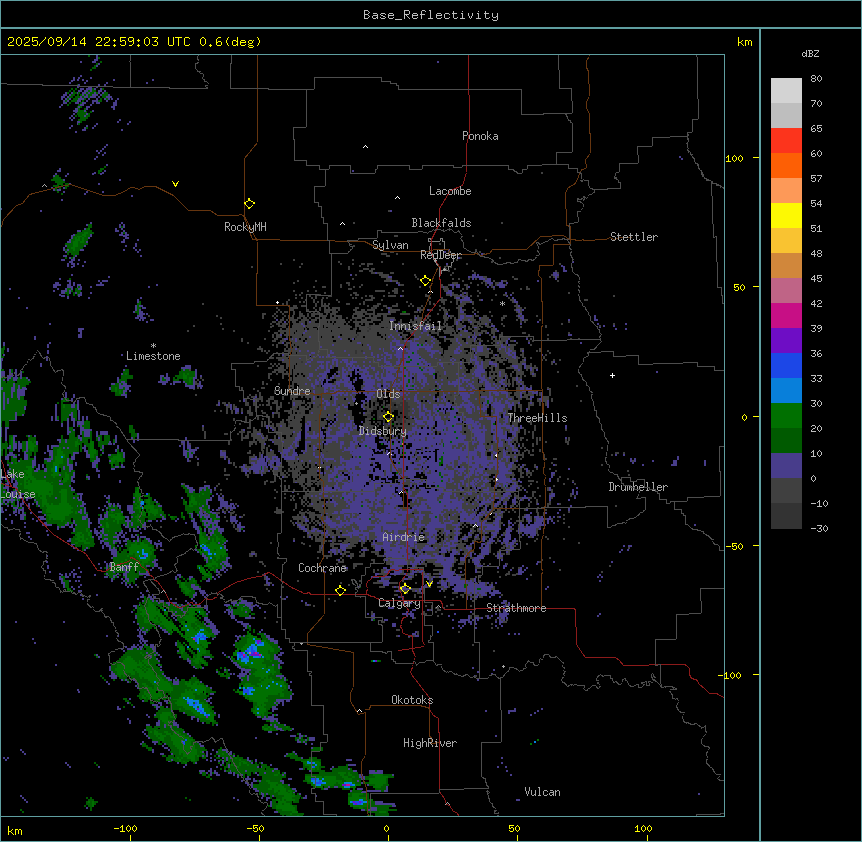Click the purple 10 dBZ legend swatch
Image resolution: width=862 pixels, height=842 pixels.
pyautogui.click(x=786, y=466)
